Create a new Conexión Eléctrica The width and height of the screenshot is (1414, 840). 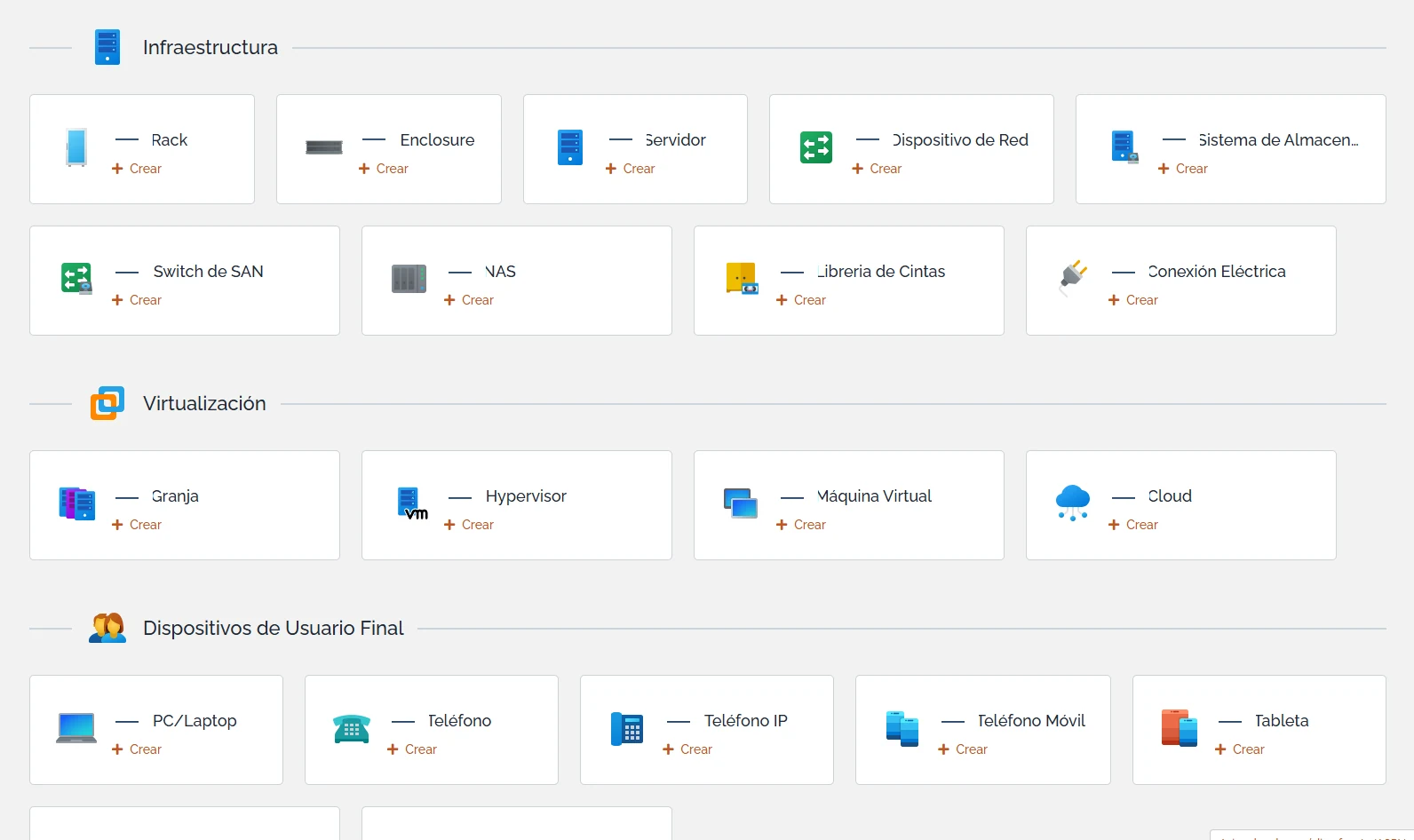coord(1133,300)
